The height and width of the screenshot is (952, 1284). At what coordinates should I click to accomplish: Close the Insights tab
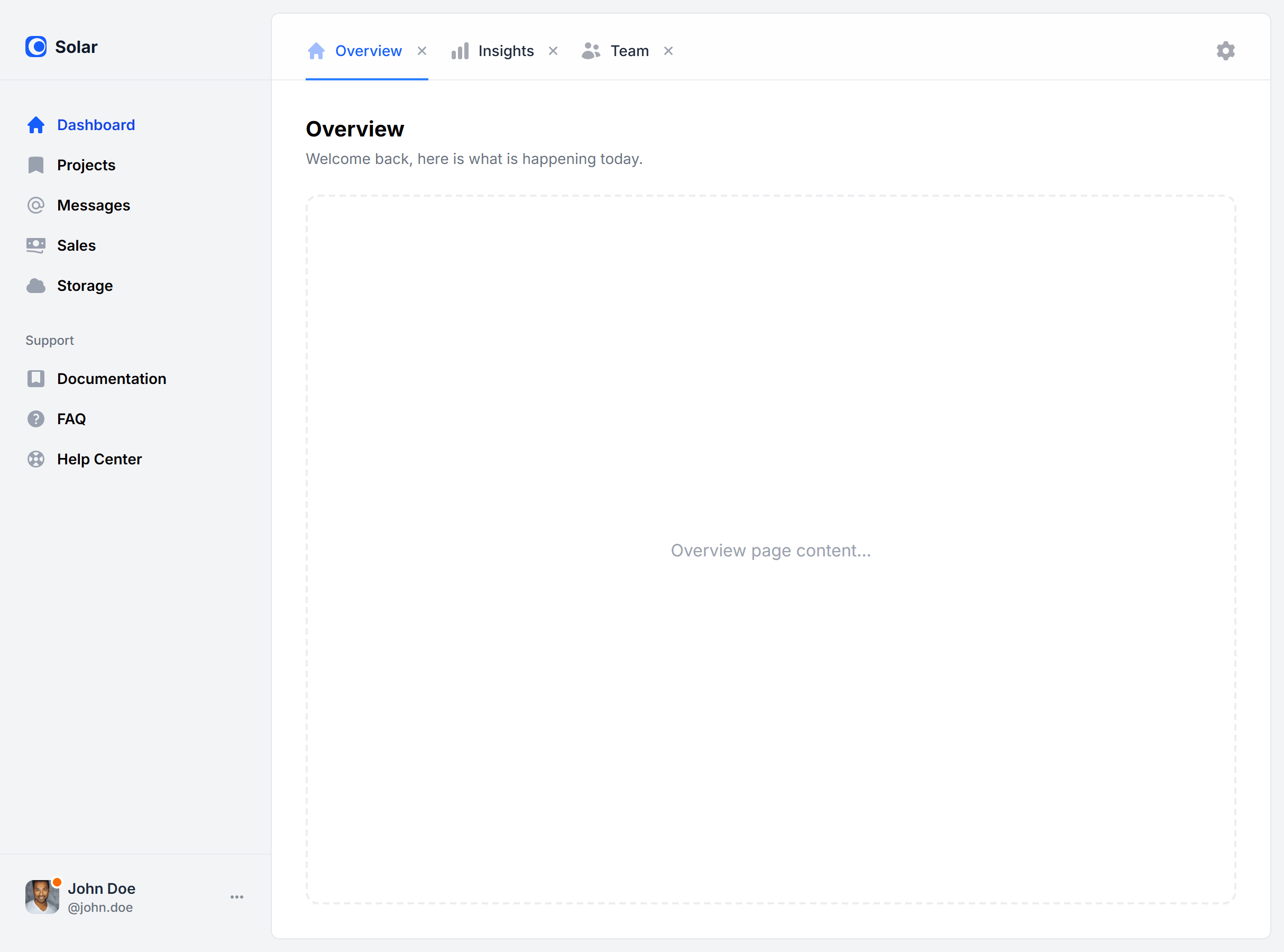click(553, 51)
